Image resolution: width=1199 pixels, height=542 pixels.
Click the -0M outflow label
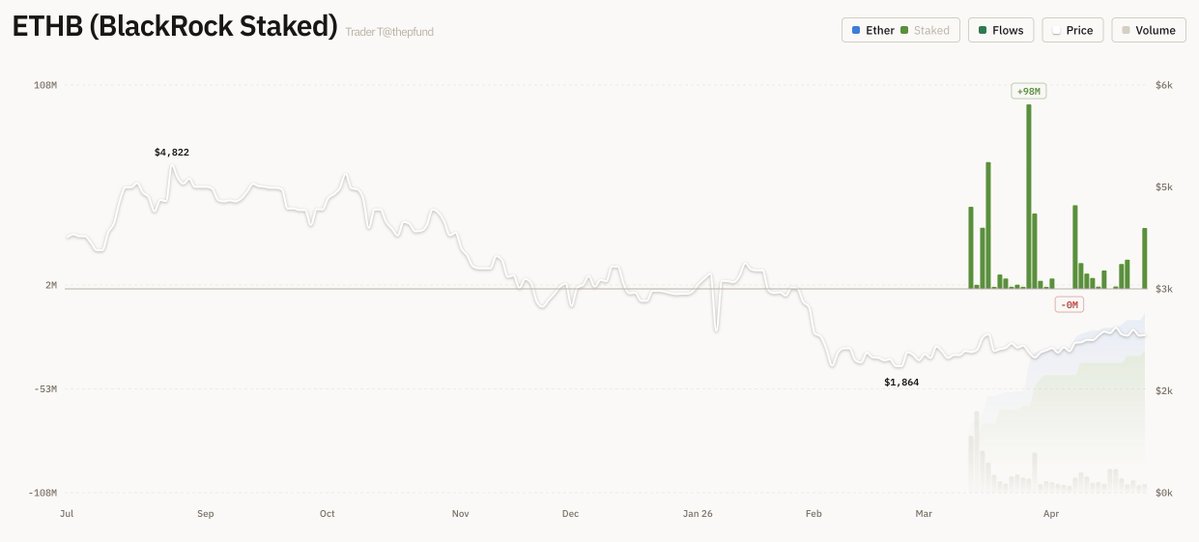(x=1069, y=304)
